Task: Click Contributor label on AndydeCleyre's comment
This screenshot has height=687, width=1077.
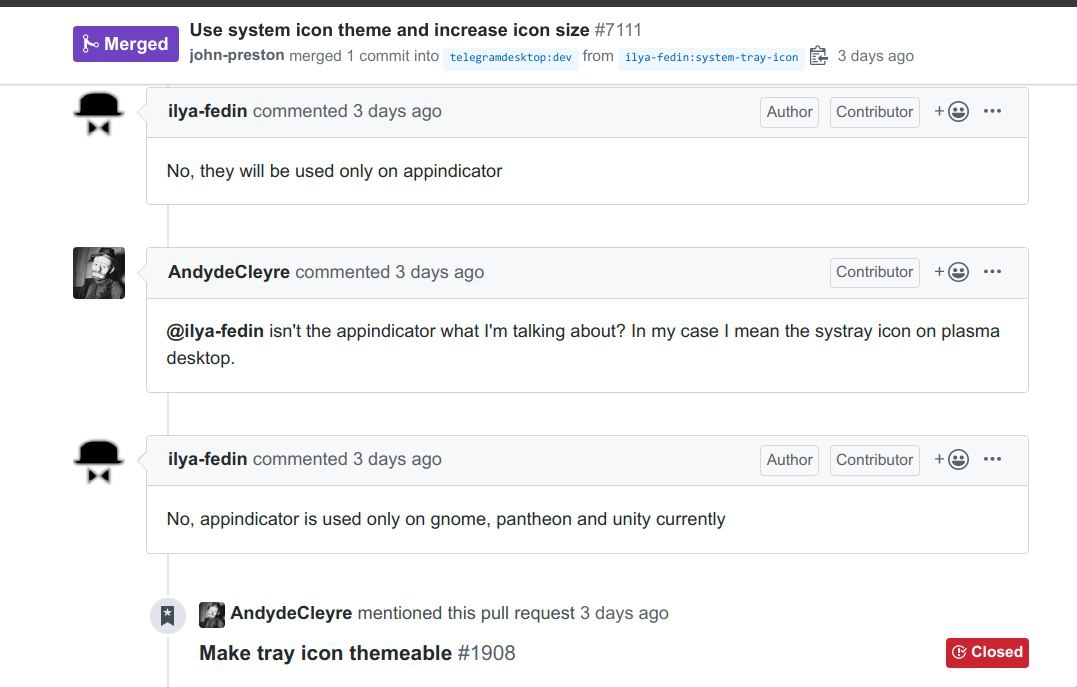Action: 874,272
